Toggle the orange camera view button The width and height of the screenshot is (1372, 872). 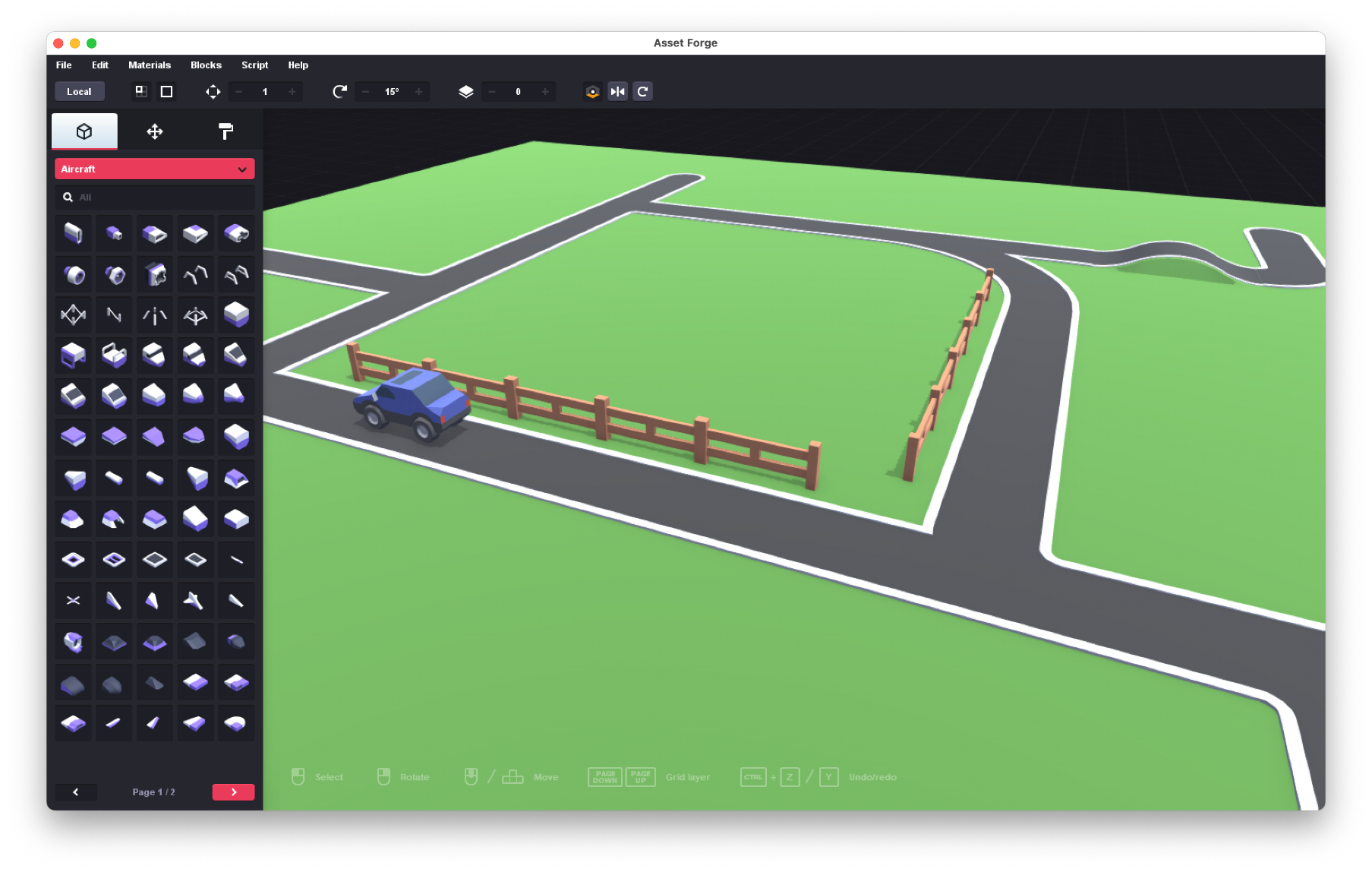[592, 92]
